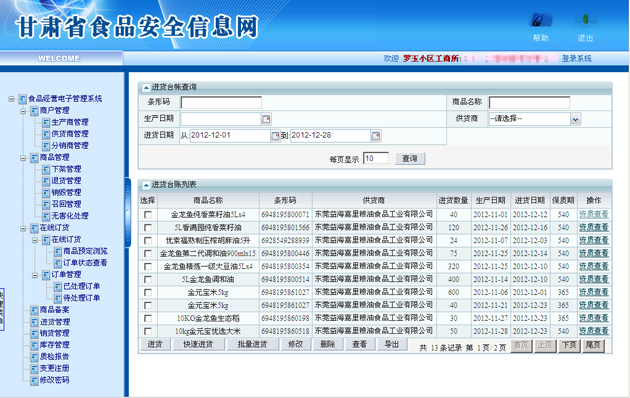Click the 已处理订单 tree icon
This screenshot has height=398, width=630.
(58, 287)
